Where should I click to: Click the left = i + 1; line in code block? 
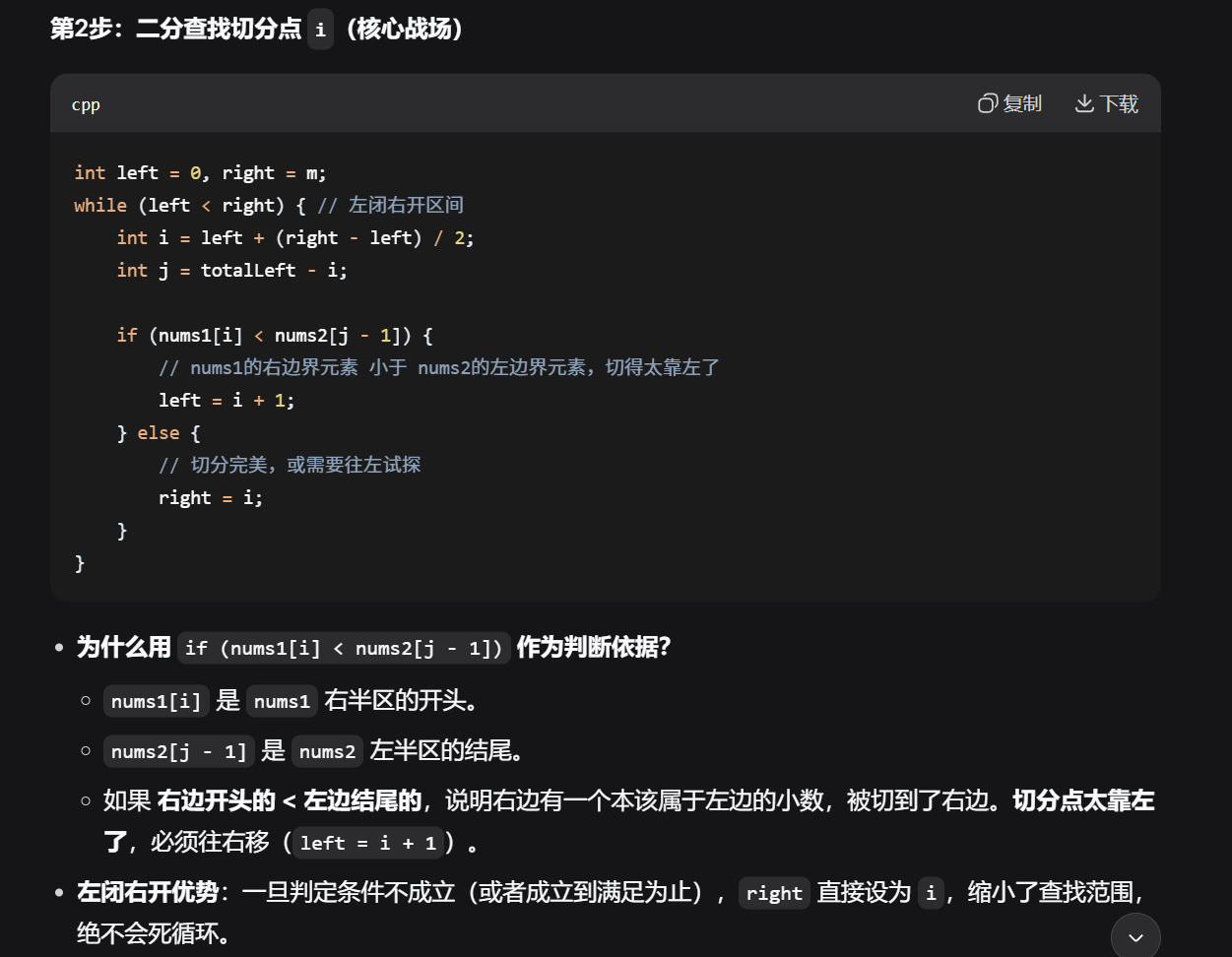tap(227, 400)
